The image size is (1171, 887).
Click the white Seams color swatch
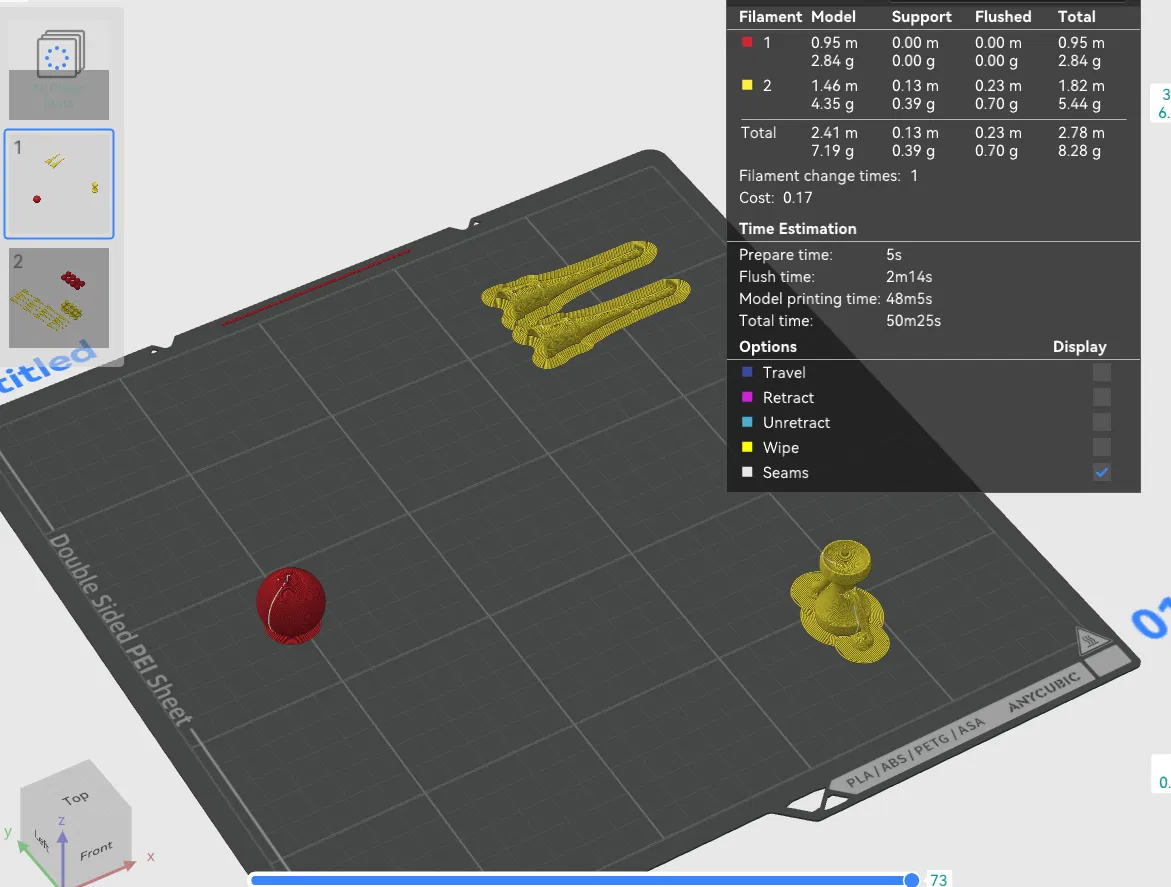[x=747, y=472]
